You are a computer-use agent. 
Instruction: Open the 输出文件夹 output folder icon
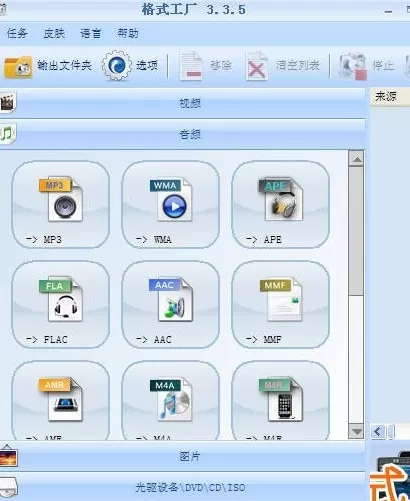pos(18,67)
